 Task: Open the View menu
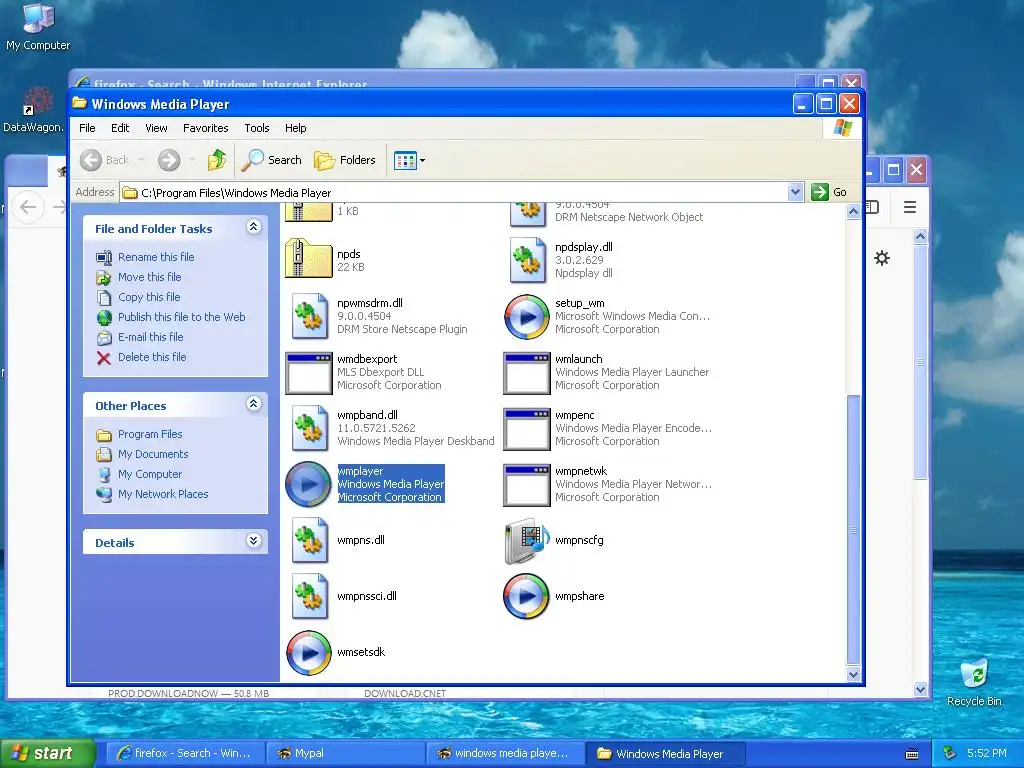(x=156, y=128)
